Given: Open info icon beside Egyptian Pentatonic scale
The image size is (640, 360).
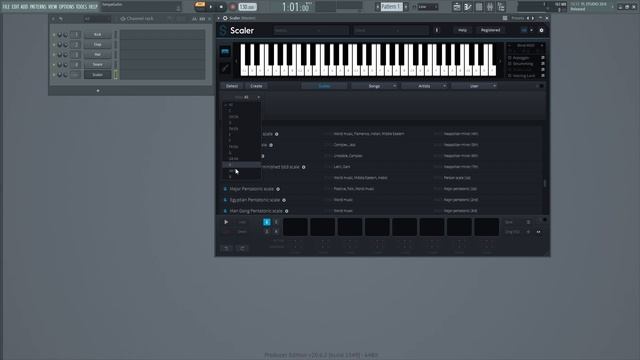Looking at the screenshot, I should tap(284, 200).
